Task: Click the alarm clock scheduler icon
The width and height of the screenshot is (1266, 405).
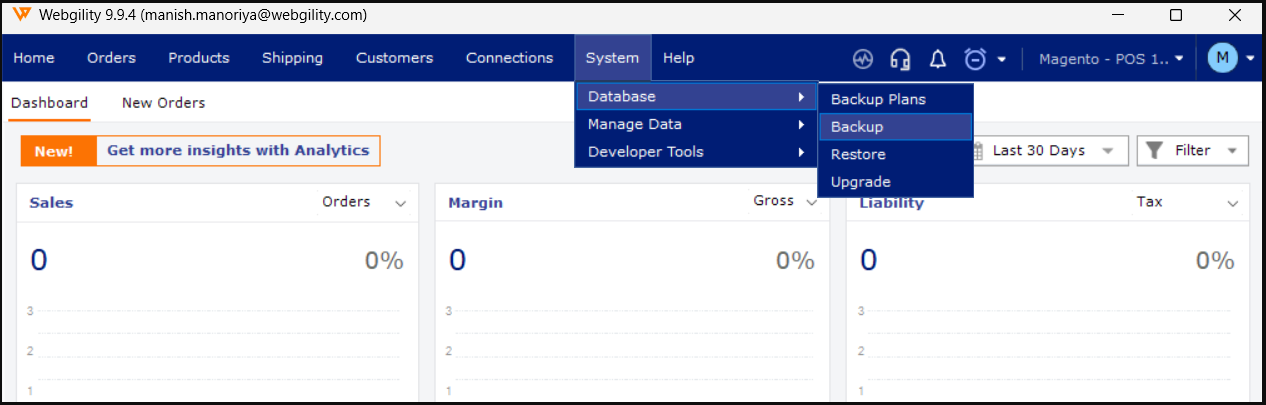Action: point(975,59)
